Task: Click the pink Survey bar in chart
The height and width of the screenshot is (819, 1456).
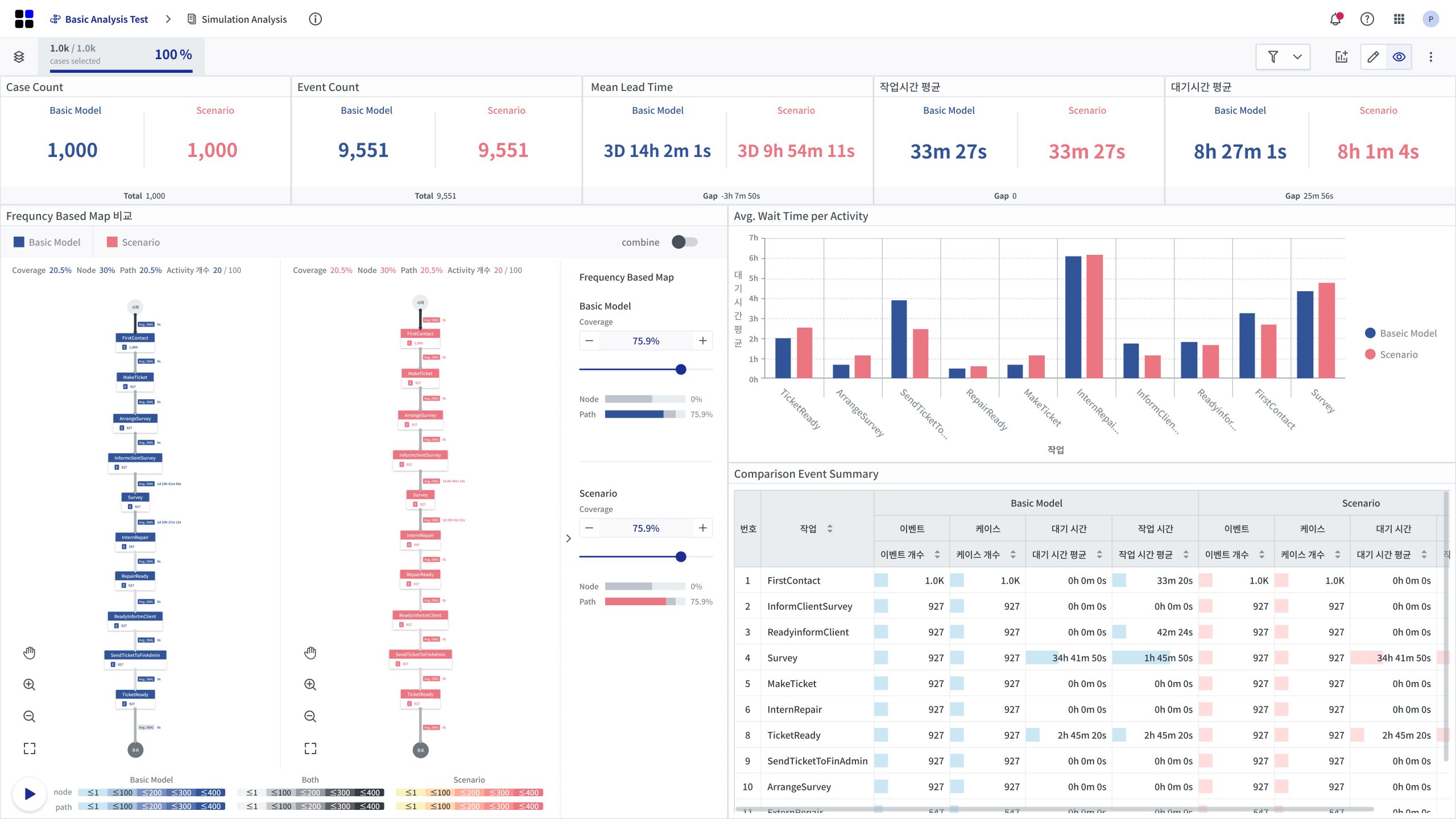Action: click(x=1326, y=330)
